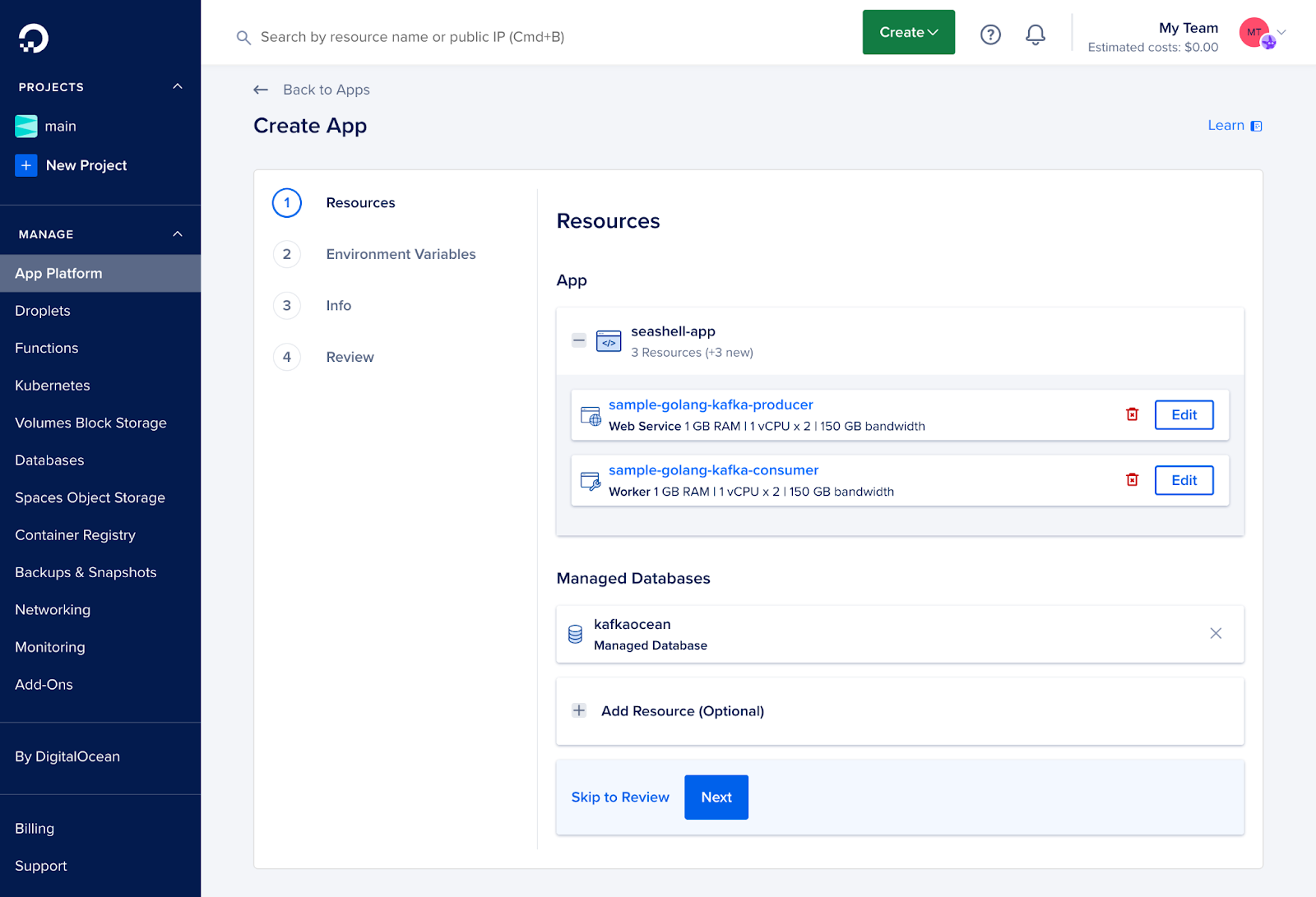Click the New Project plus icon

click(26, 165)
